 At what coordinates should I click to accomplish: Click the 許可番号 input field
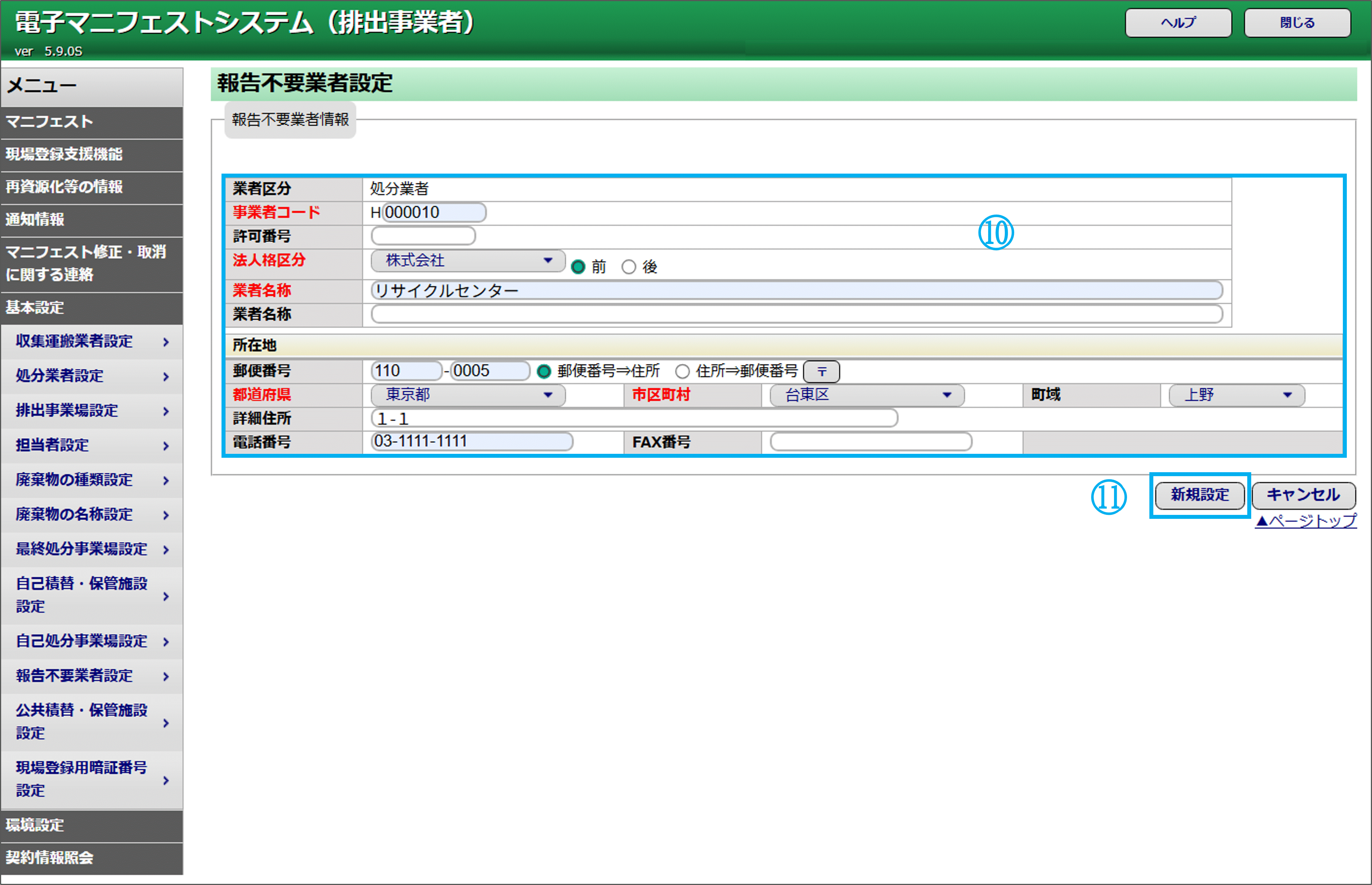pos(423,236)
